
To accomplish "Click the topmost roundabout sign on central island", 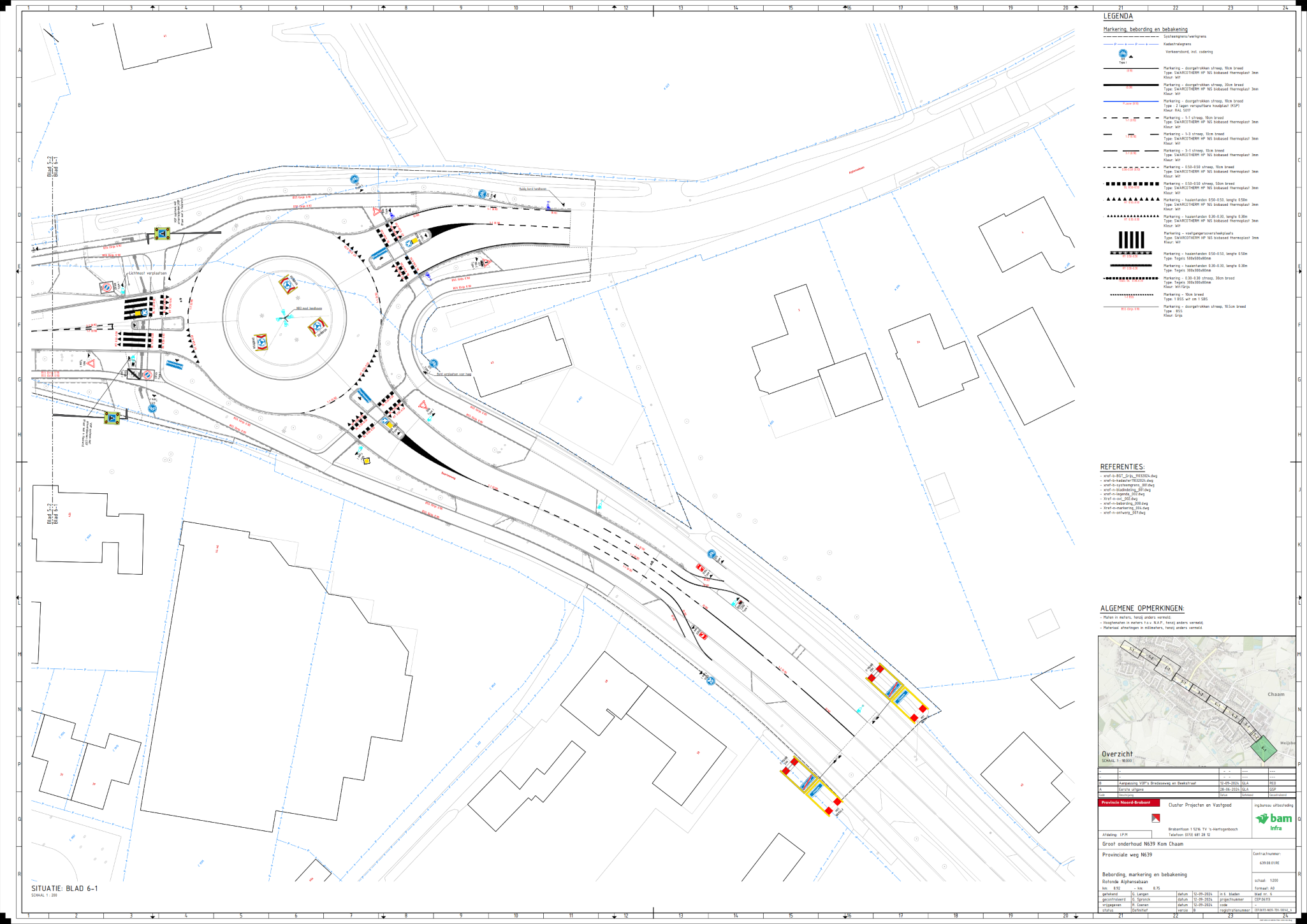I will (x=289, y=284).
